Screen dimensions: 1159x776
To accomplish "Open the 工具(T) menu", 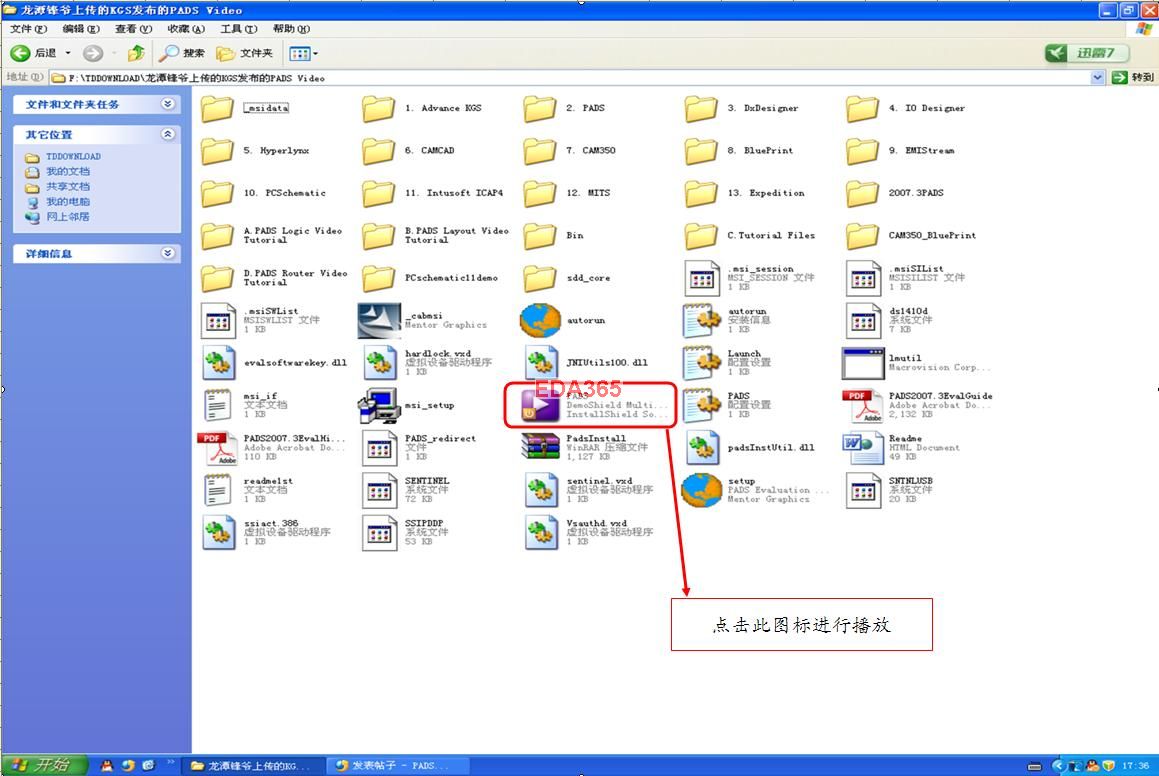I will (x=238, y=29).
